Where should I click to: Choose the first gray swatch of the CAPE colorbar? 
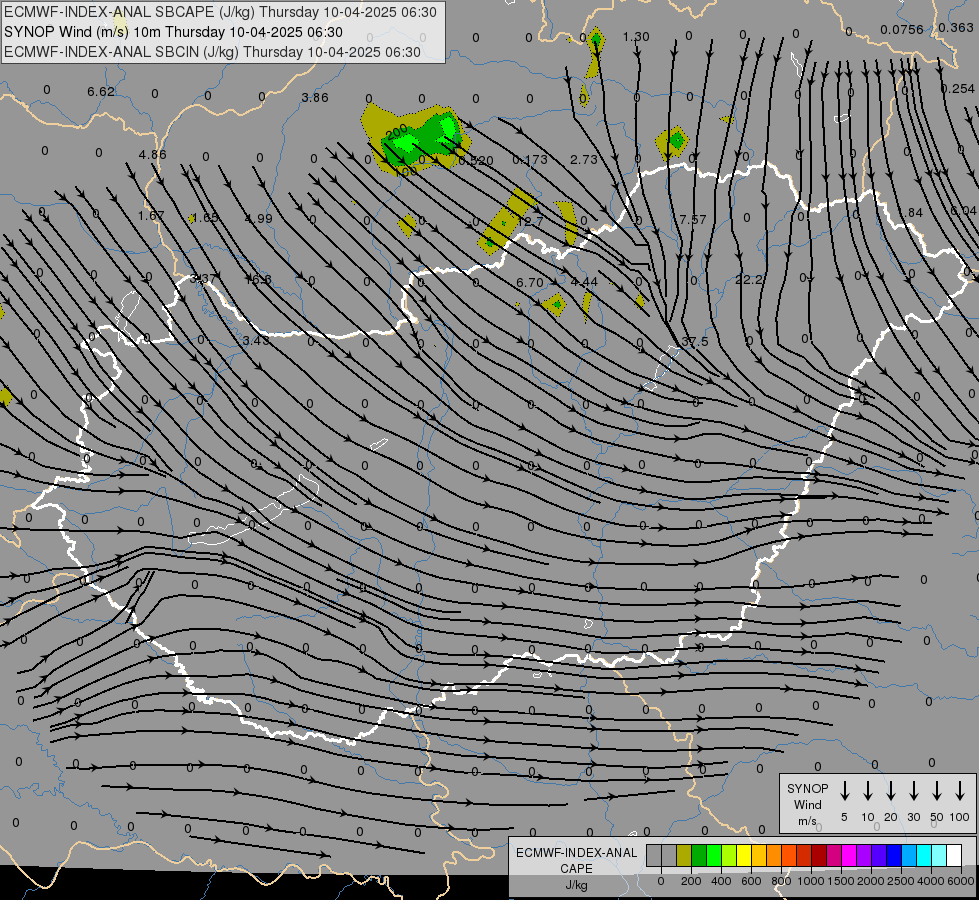[x=654, y=856]
